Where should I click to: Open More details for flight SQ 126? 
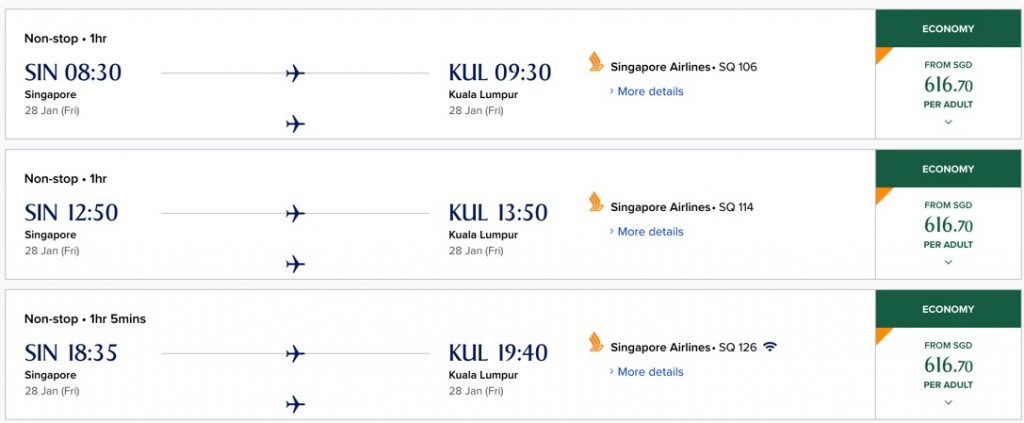pos(647,372)
